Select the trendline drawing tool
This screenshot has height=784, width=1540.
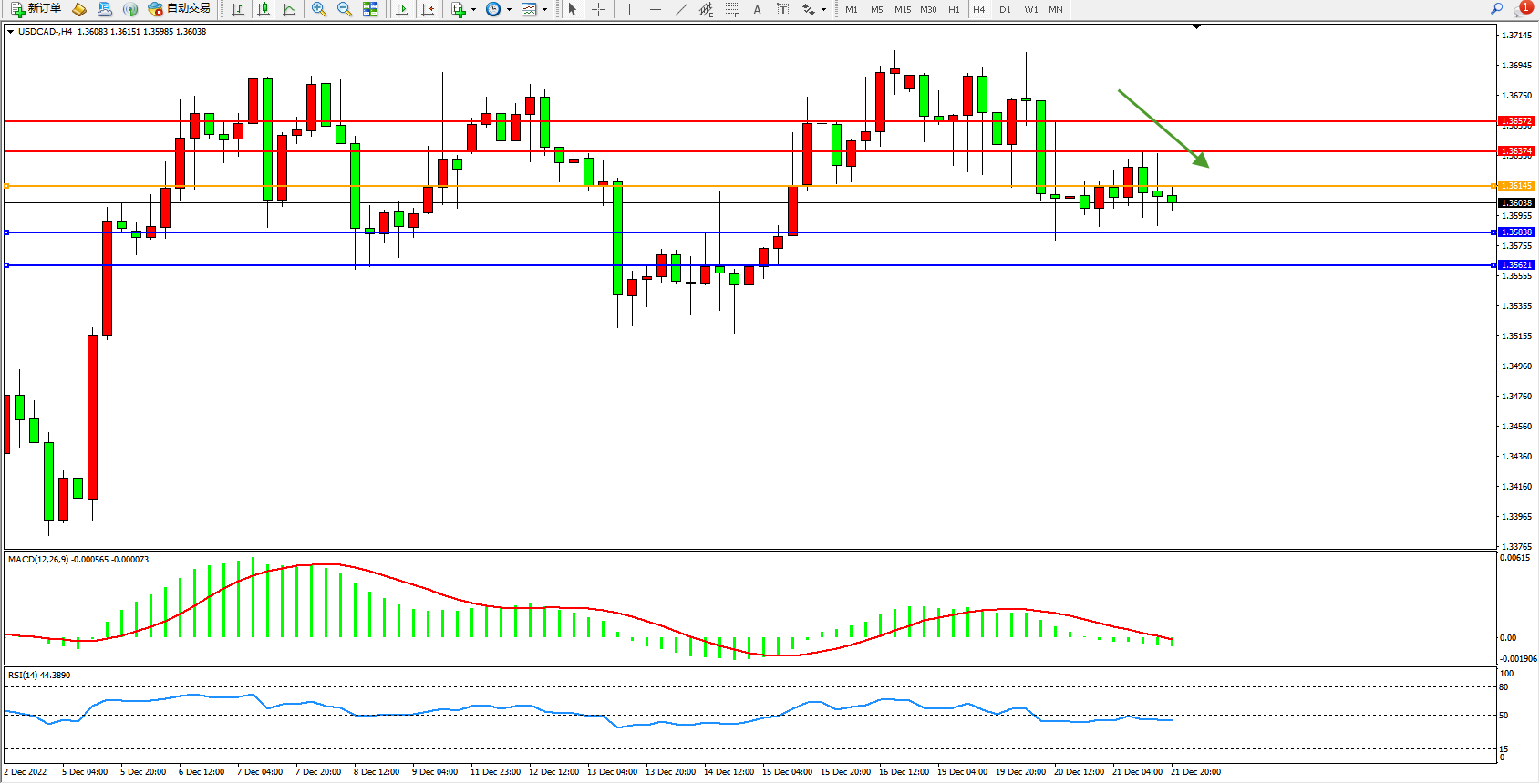click(680, 9)
